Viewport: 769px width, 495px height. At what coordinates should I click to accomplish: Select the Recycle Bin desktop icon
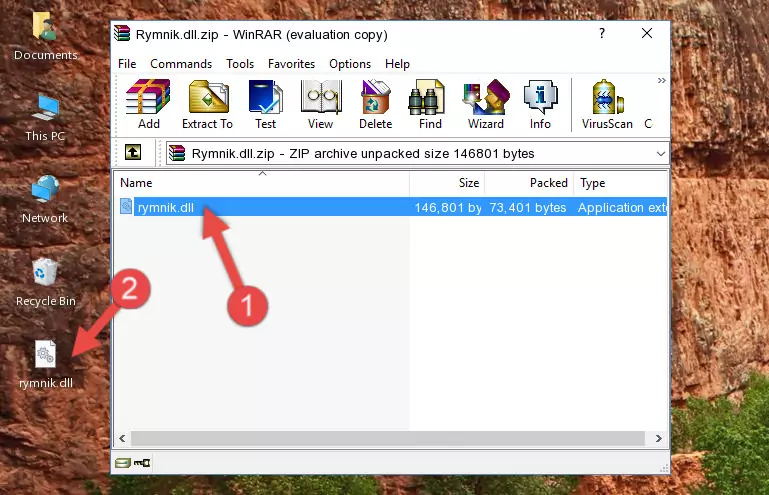coord(46,283)
